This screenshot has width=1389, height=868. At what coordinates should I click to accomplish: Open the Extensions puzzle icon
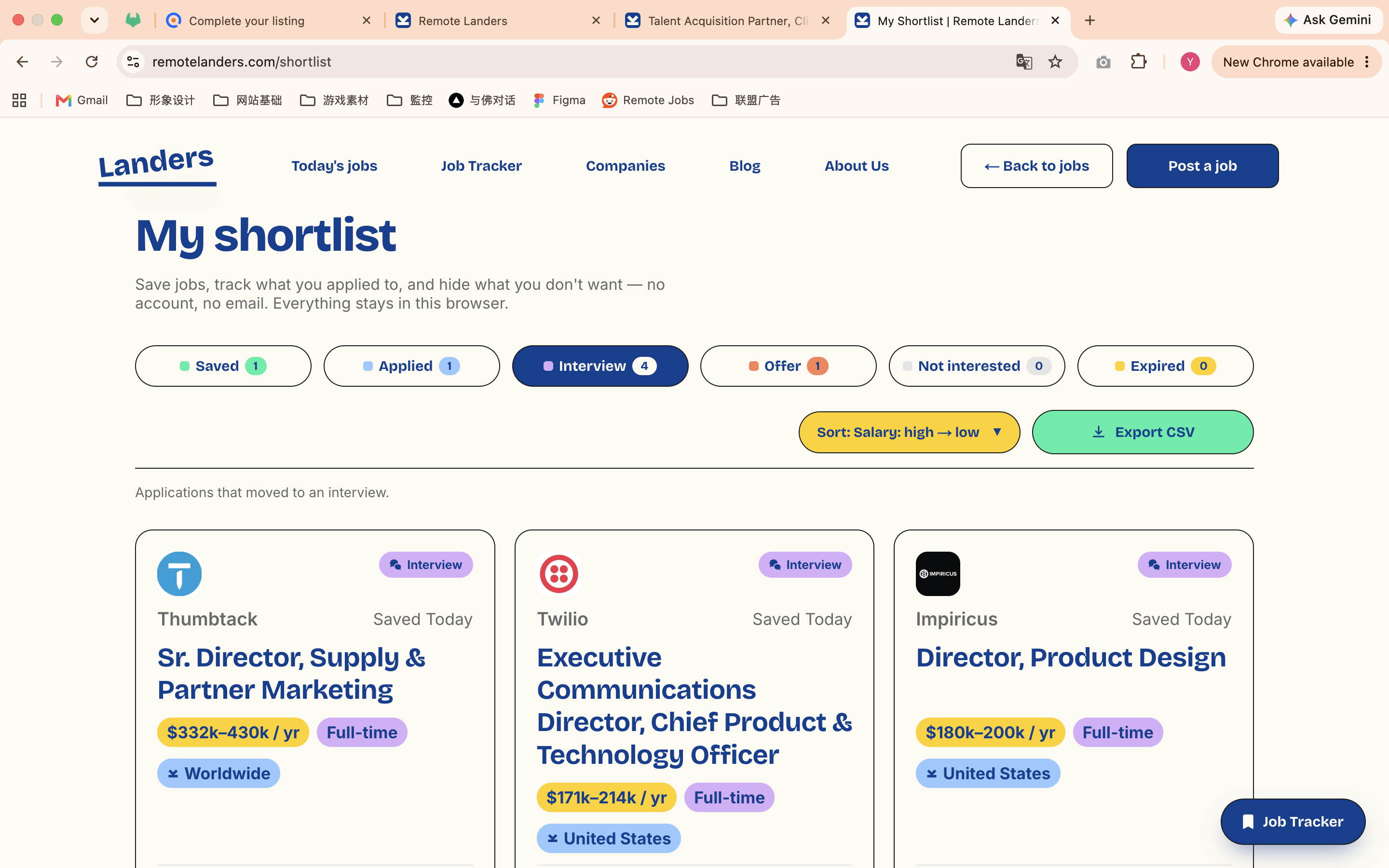(1139, 61)
